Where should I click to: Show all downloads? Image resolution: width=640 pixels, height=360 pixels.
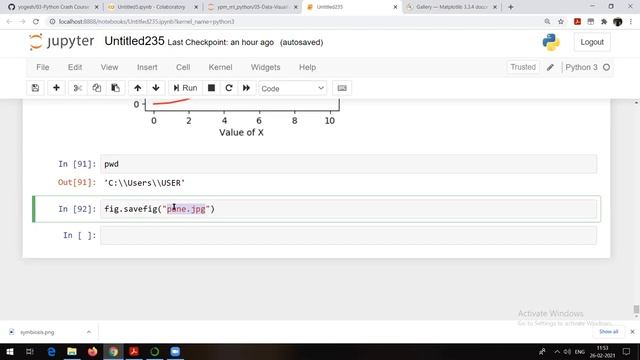pos(609,332)
